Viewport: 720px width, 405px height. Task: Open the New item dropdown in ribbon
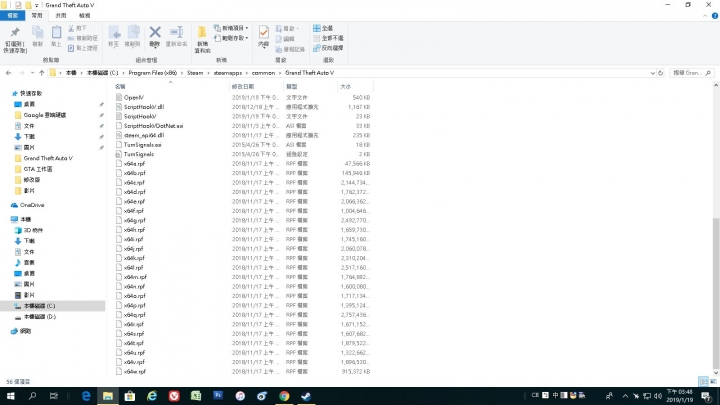tap(231, 28)
